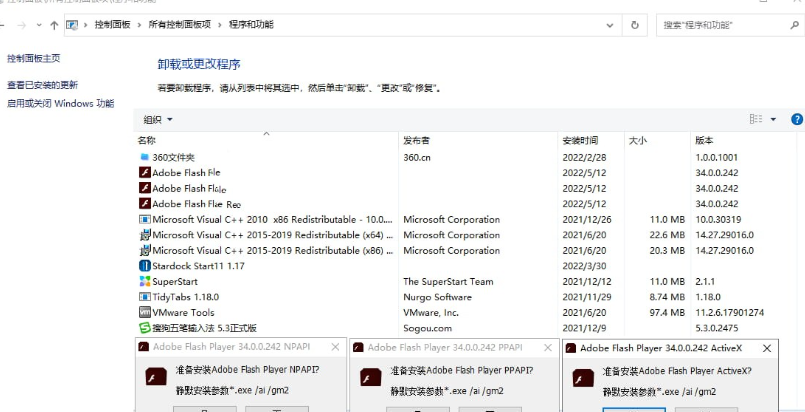
Task: Expand the address bar history dropdown
Action: (x=611, y=24)
